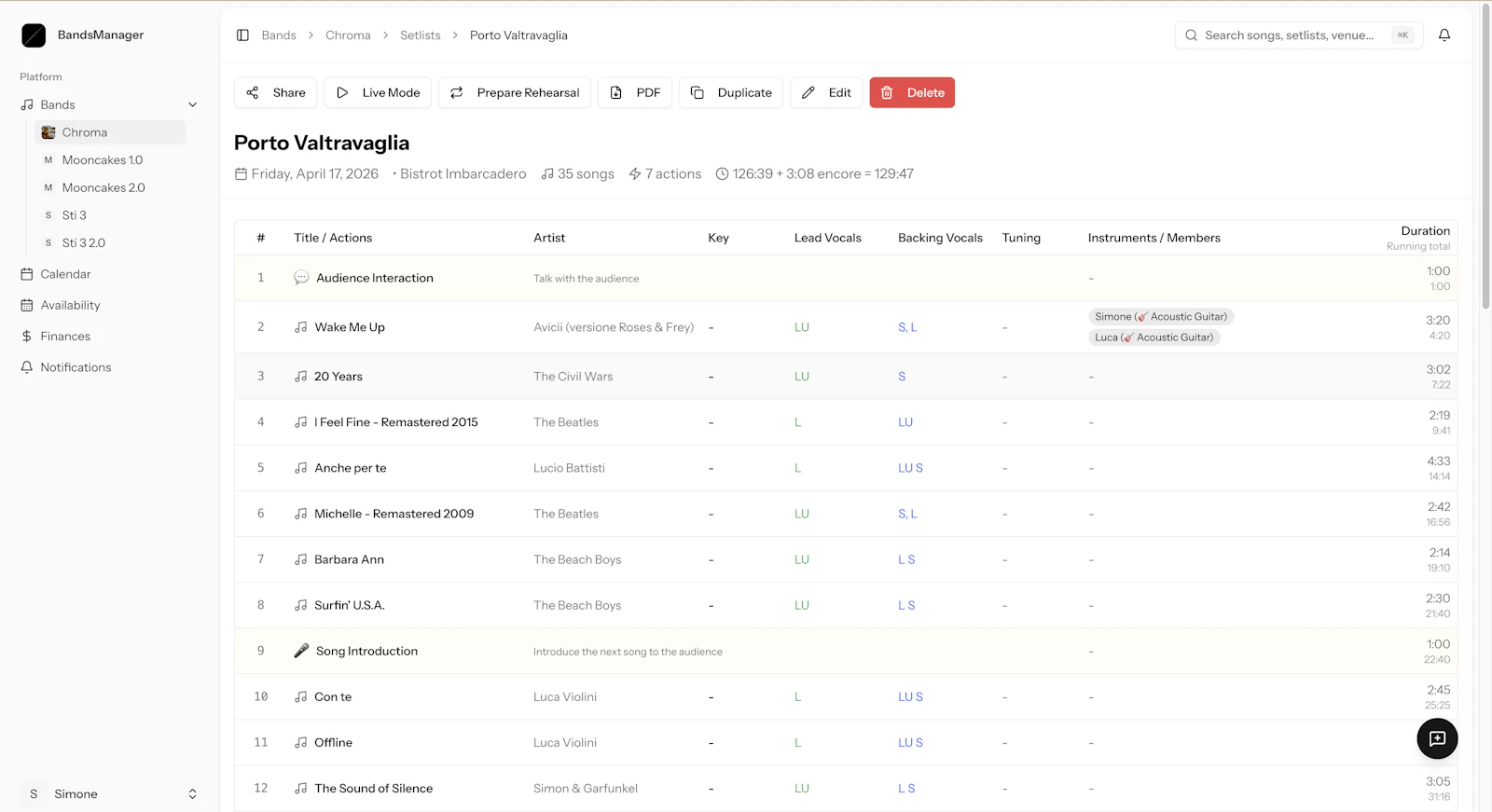Click the Simone Acoustic Guitar tag
This screenshot has height=812, width=1492.
tap(1161, 317)
